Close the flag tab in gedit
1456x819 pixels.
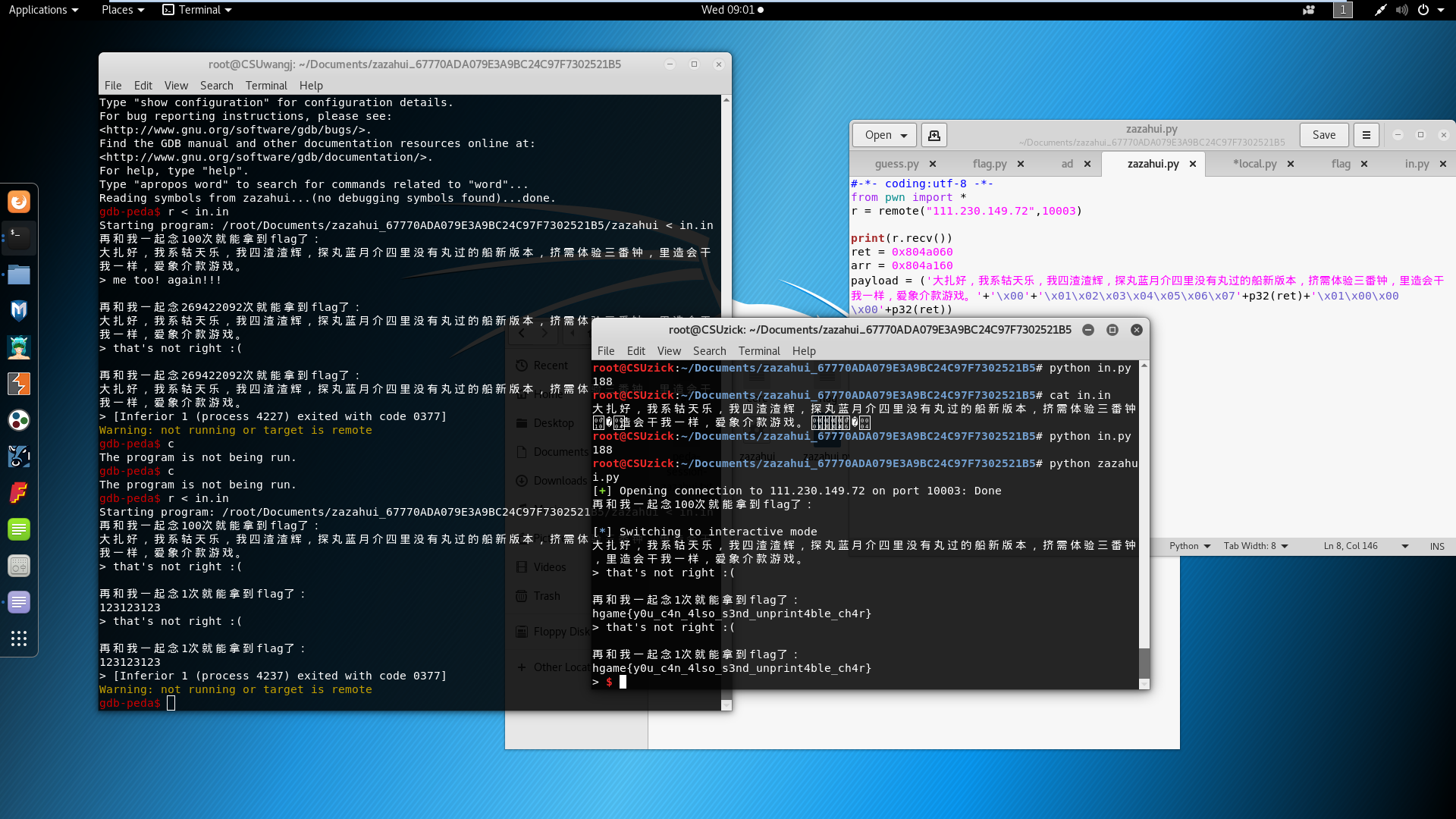(1364, 164)
